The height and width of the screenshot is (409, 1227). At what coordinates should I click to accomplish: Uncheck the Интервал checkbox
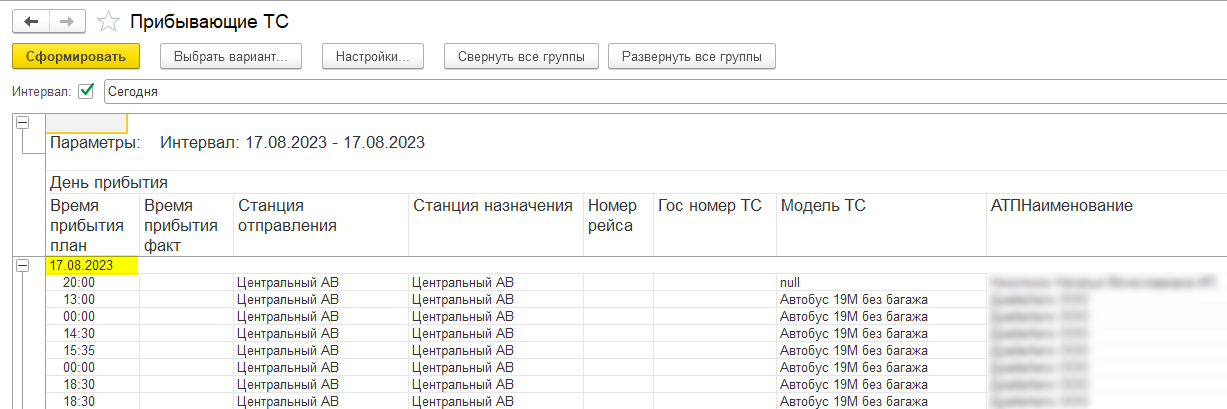pos(86,91)
